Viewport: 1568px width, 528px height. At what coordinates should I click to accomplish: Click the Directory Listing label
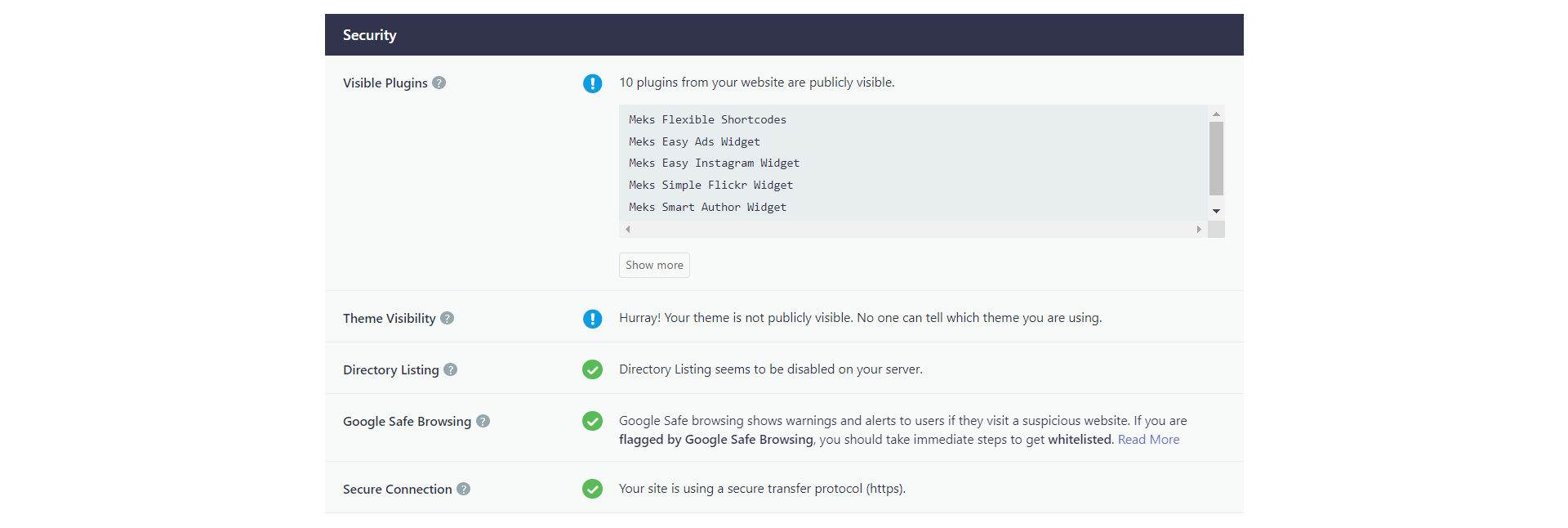point(390,370)
